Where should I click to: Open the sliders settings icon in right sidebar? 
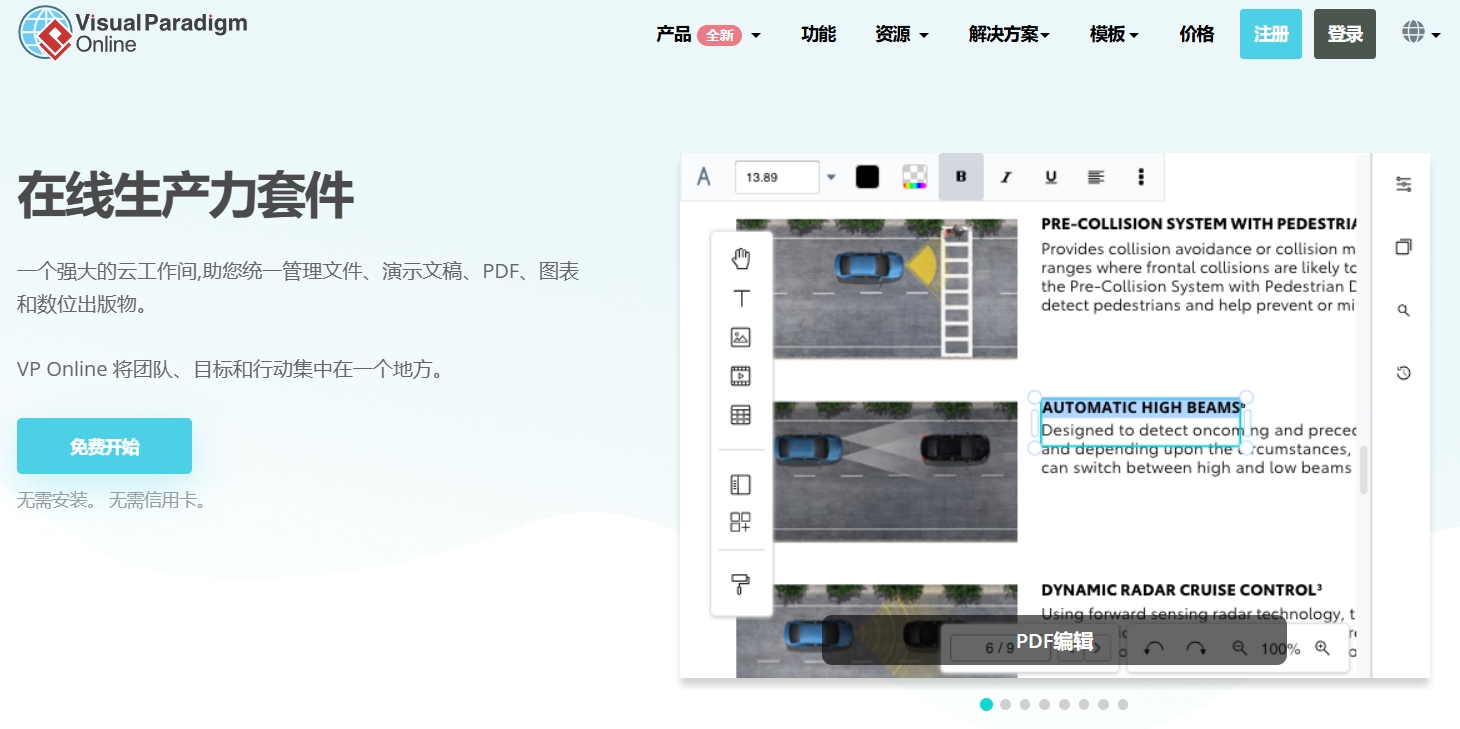[1404, 184]
